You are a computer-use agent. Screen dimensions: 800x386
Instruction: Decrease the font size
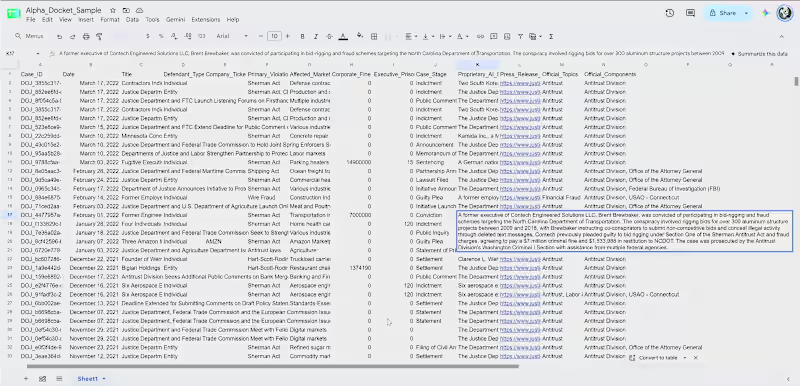click(x=261, y=37)
